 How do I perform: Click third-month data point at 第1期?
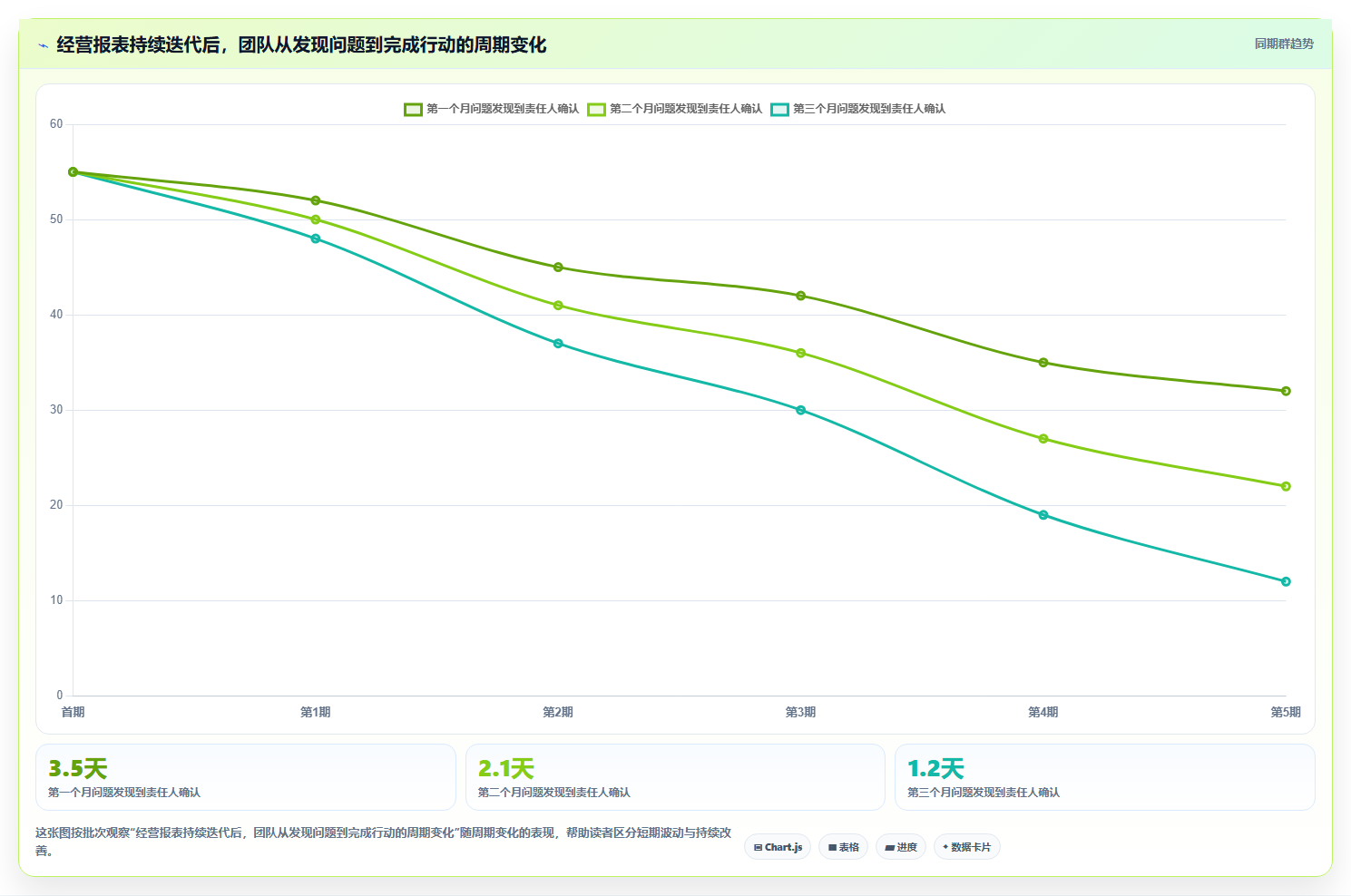(x=316, y=239)
